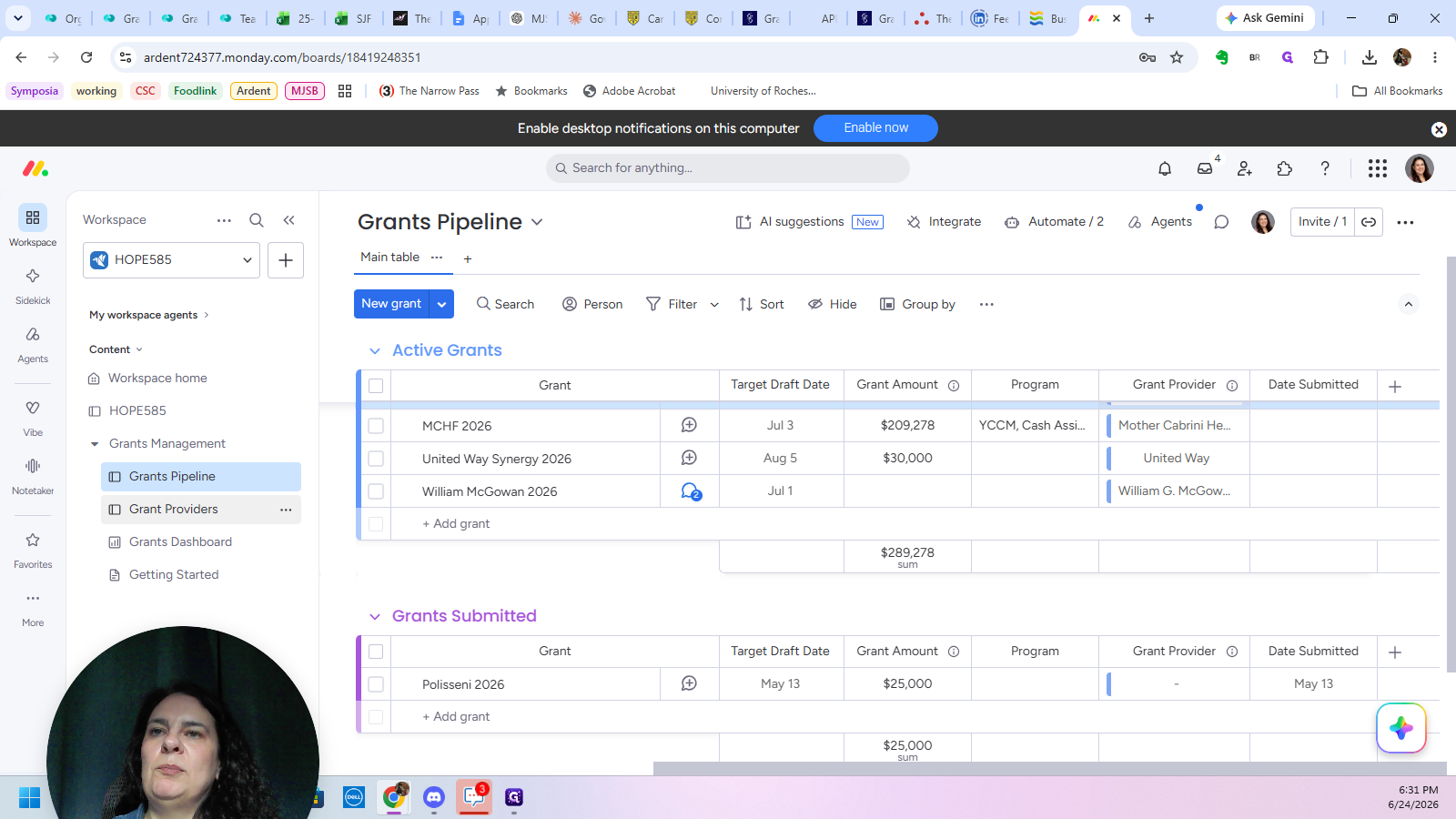Open the AI assistant floating button
This screenshot has width=1456, height=819.
pos(1401,728)
